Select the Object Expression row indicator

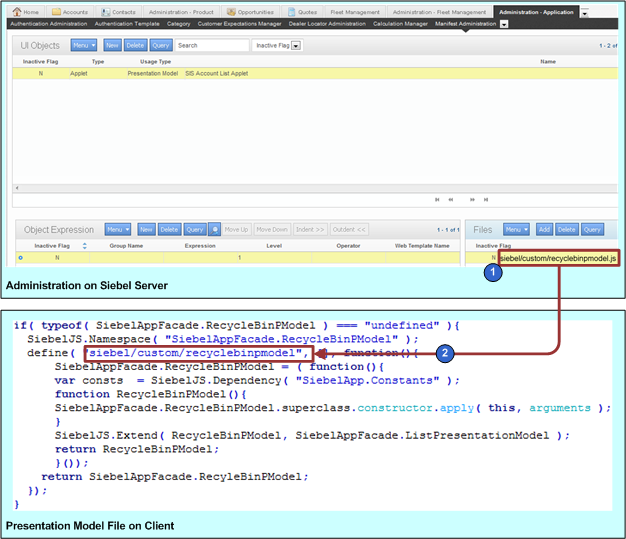[x=20, y=258]
